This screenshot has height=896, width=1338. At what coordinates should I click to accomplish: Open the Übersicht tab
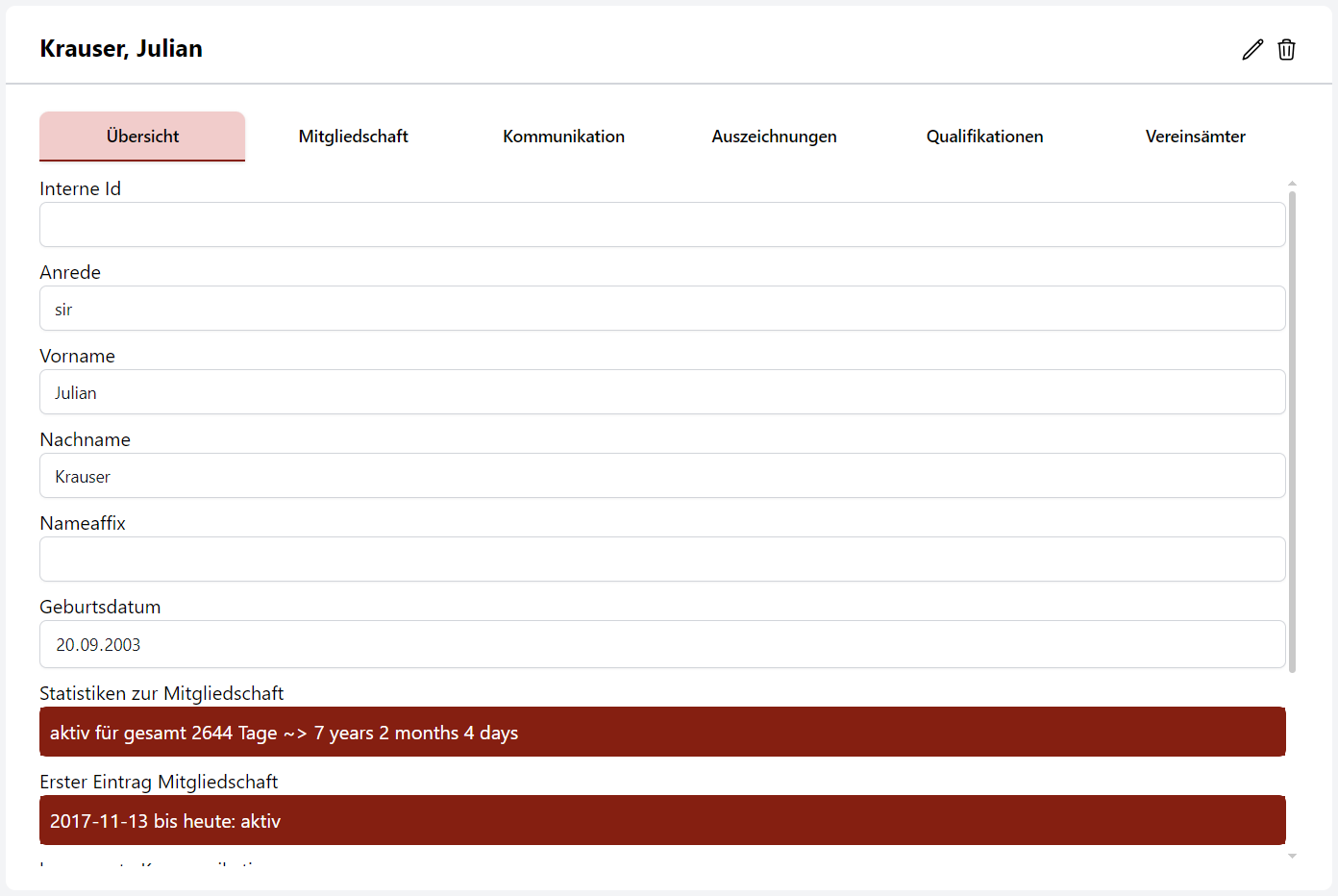(x=142, y=137)
